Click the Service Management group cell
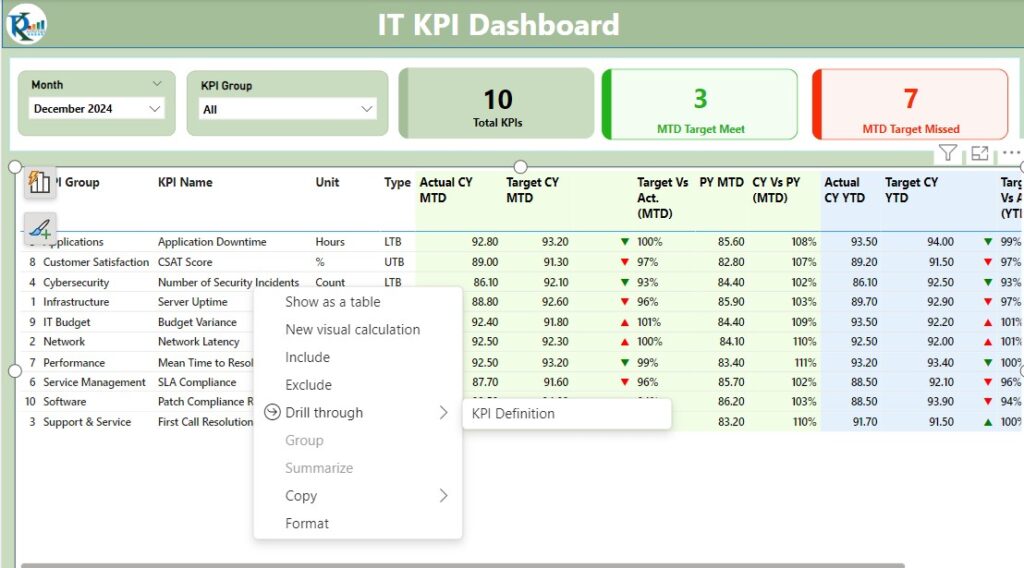Screen dimensions: 1024x568 tap(94, 382)
